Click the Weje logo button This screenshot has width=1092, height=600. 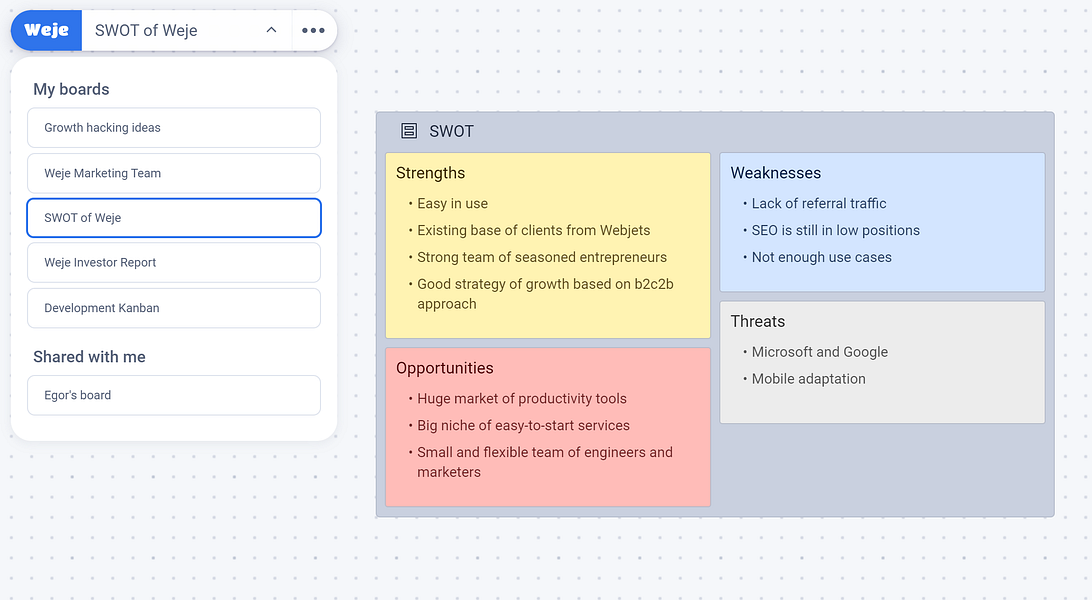(47, 30)
